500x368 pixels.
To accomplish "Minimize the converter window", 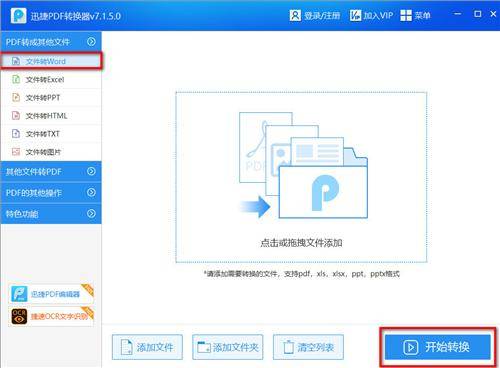I will pos(458,14).
